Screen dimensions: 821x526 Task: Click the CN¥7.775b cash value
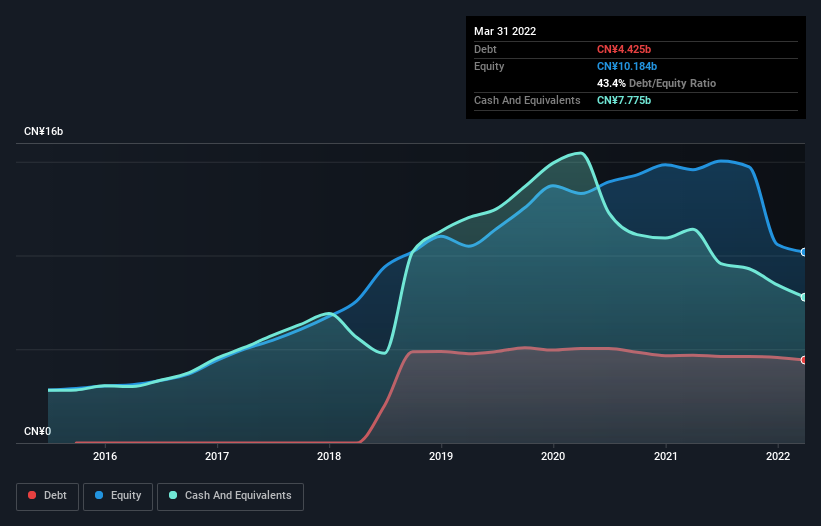pyautogui.click(x=624, y=100)
